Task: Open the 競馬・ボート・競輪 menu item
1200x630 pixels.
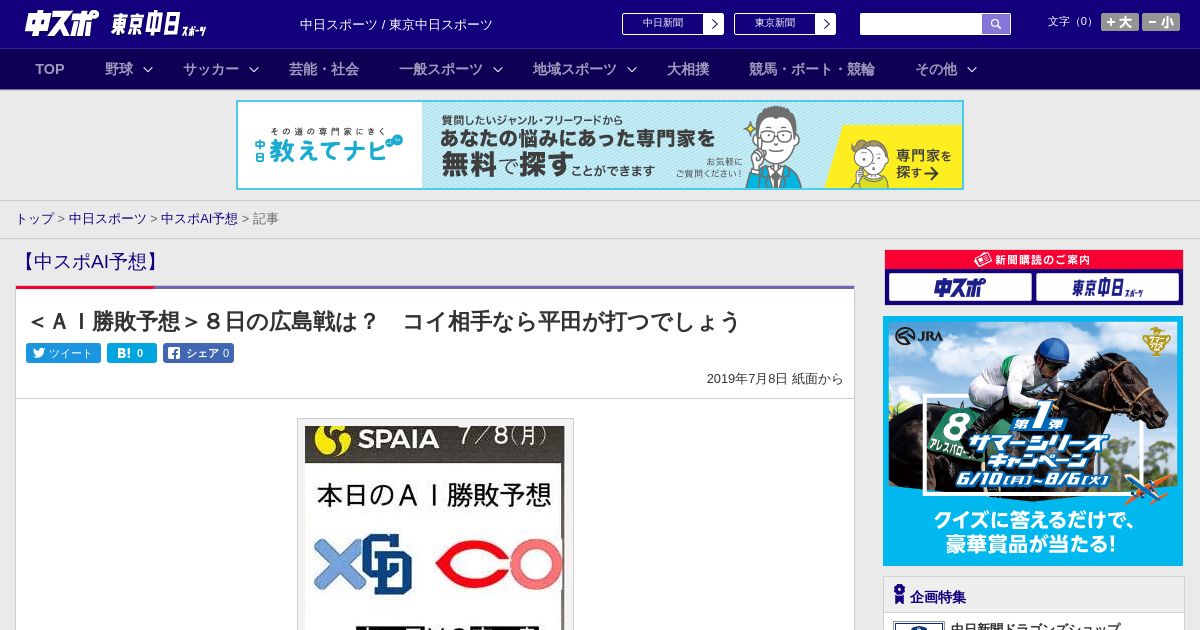Action: (812, 69)
